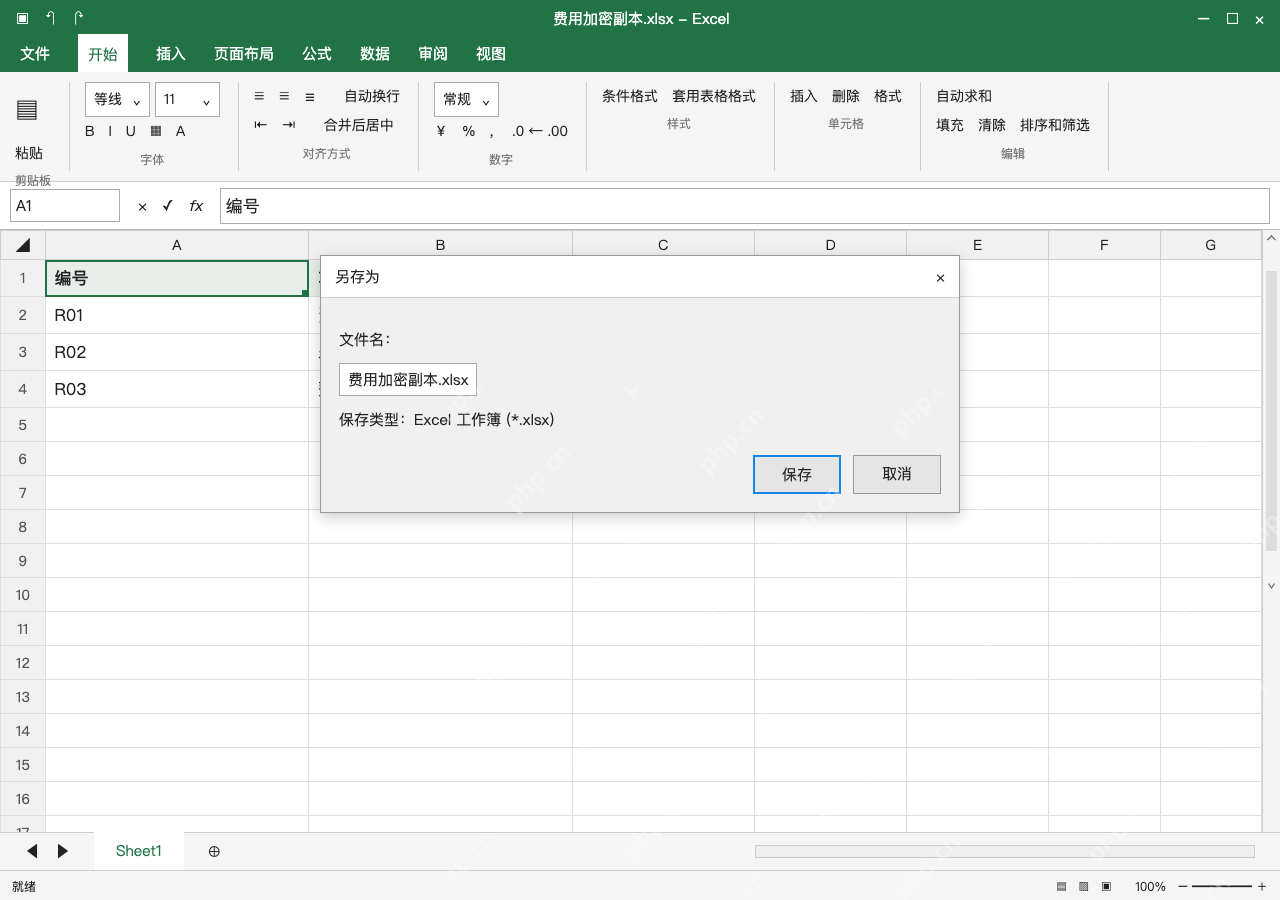The height and width of the screenshot is (900, 1280).
Task: Click the A1 name box
Action: click(65, 206)
